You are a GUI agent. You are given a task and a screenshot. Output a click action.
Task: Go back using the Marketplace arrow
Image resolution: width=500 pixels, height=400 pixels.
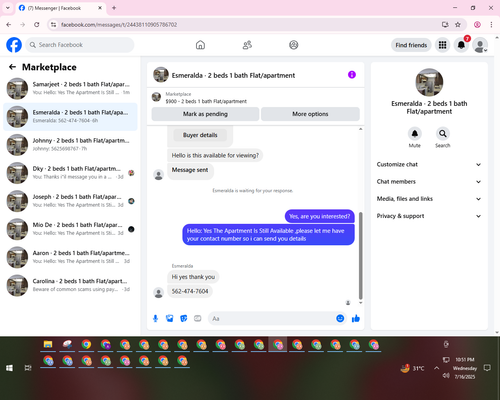(x=12, y=67)
